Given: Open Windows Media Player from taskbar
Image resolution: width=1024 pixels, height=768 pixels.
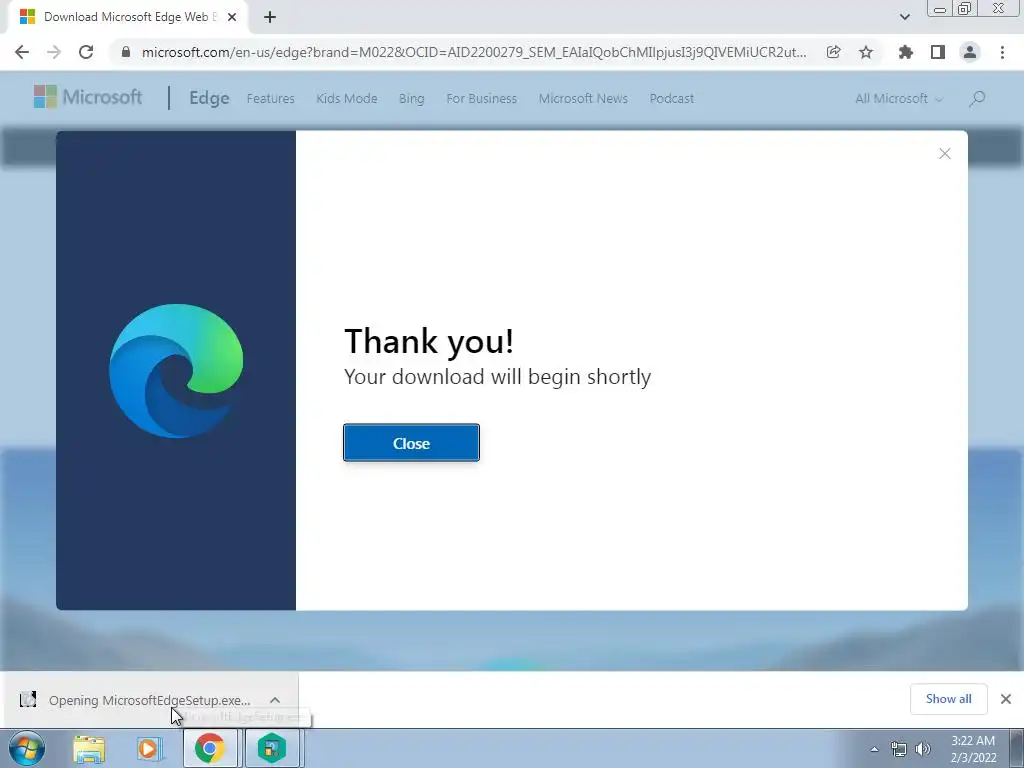Looking at the screenshot, I should tap(149, 749).
